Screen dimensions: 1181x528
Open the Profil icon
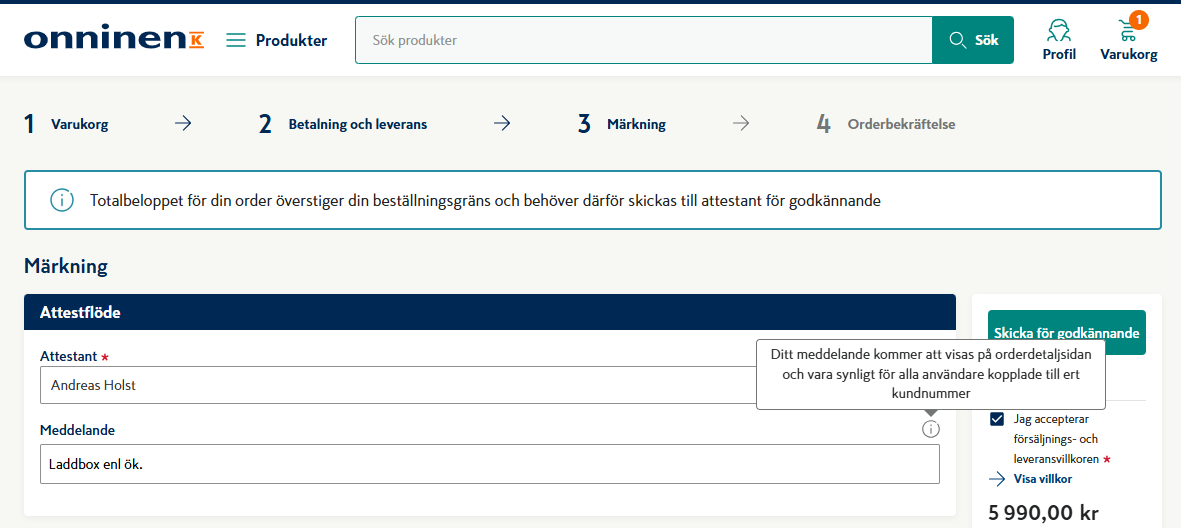point(1059,40)
